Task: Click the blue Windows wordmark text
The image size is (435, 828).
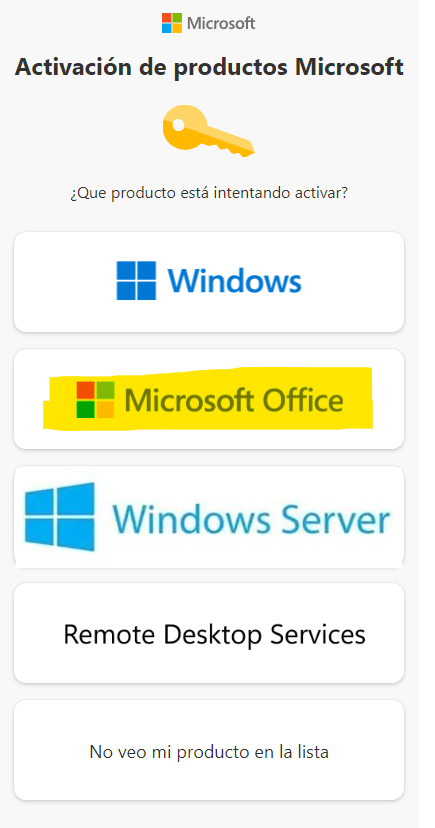Action: click(x=234, y=280)
